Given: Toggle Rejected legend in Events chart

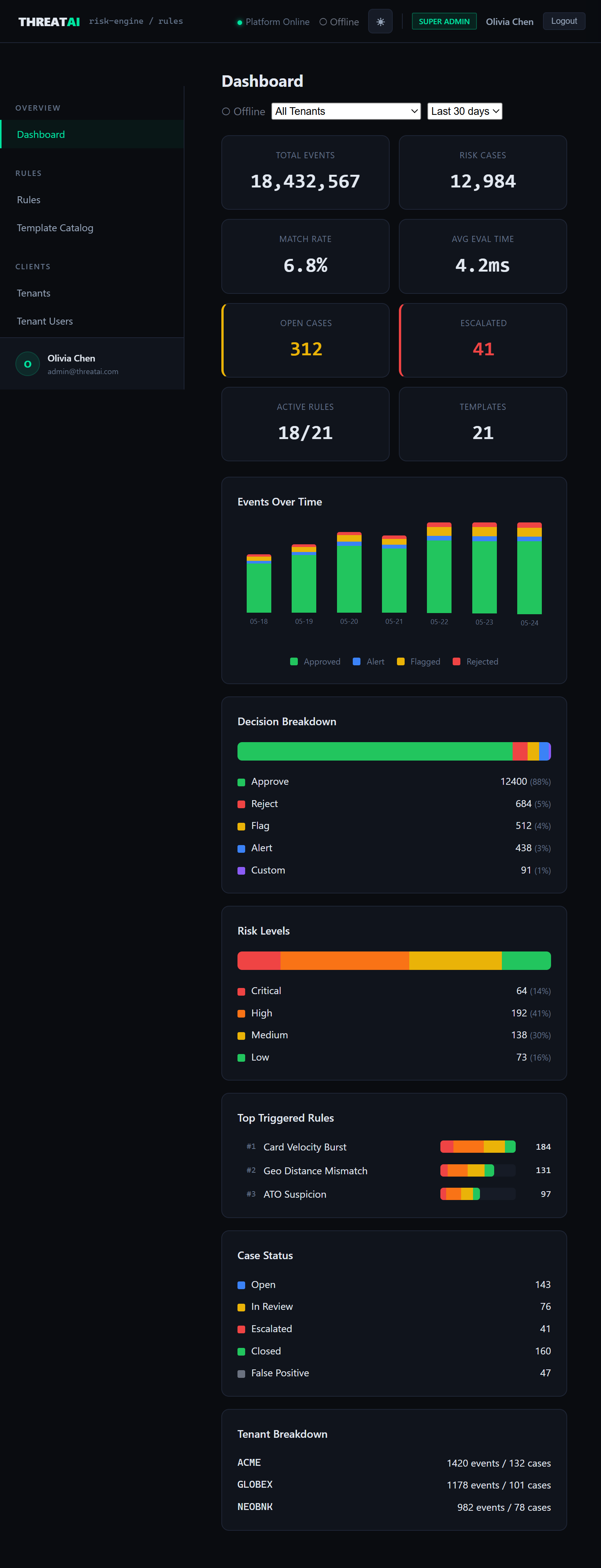Looking at the screenshot, I should coord(476,661).
